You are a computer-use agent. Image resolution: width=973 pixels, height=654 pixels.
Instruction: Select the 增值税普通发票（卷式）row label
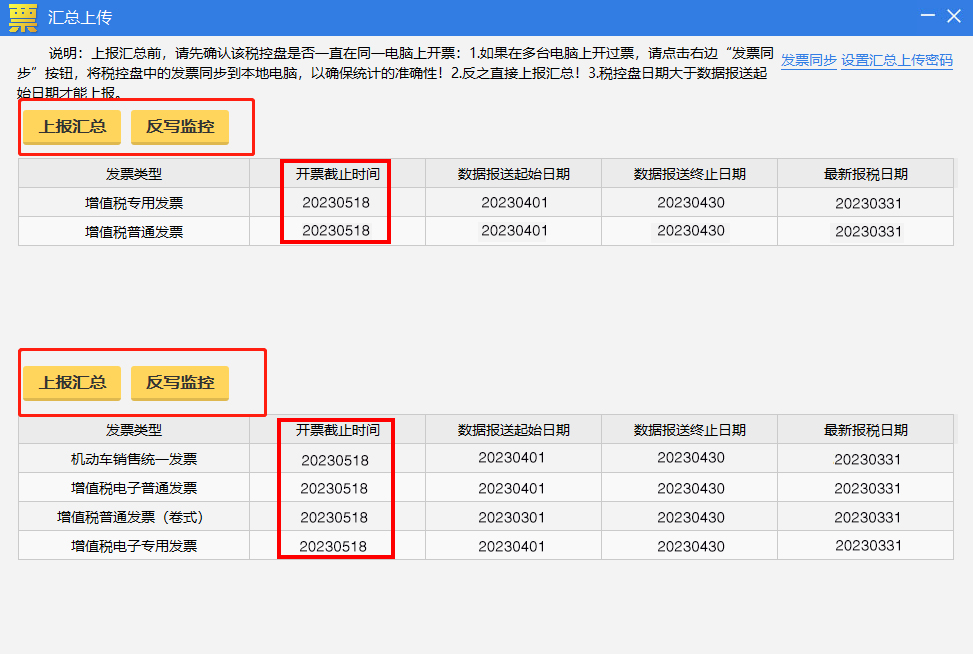click(x=131, y=517)
